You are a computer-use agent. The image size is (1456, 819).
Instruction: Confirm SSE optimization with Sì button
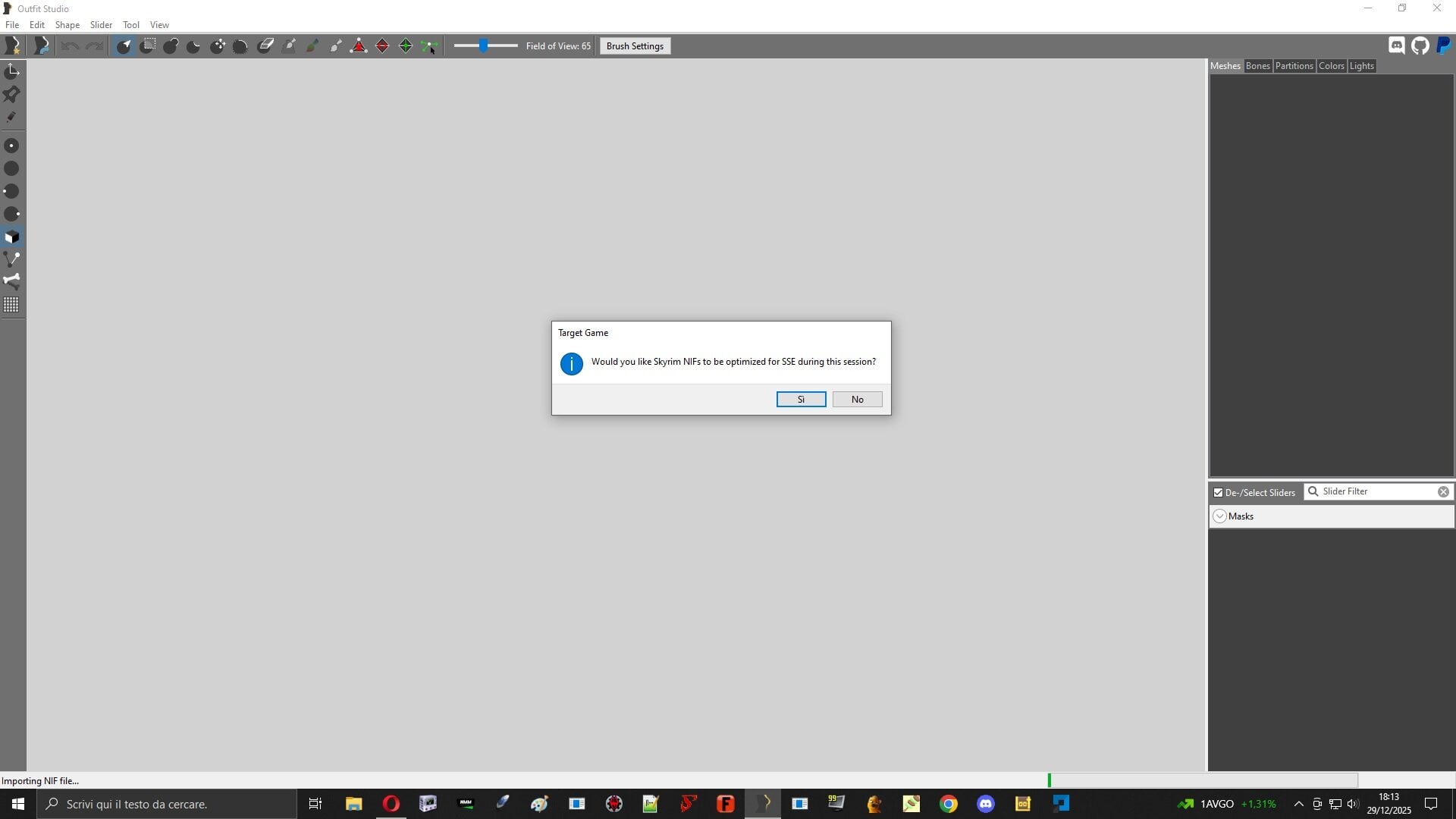801,400
